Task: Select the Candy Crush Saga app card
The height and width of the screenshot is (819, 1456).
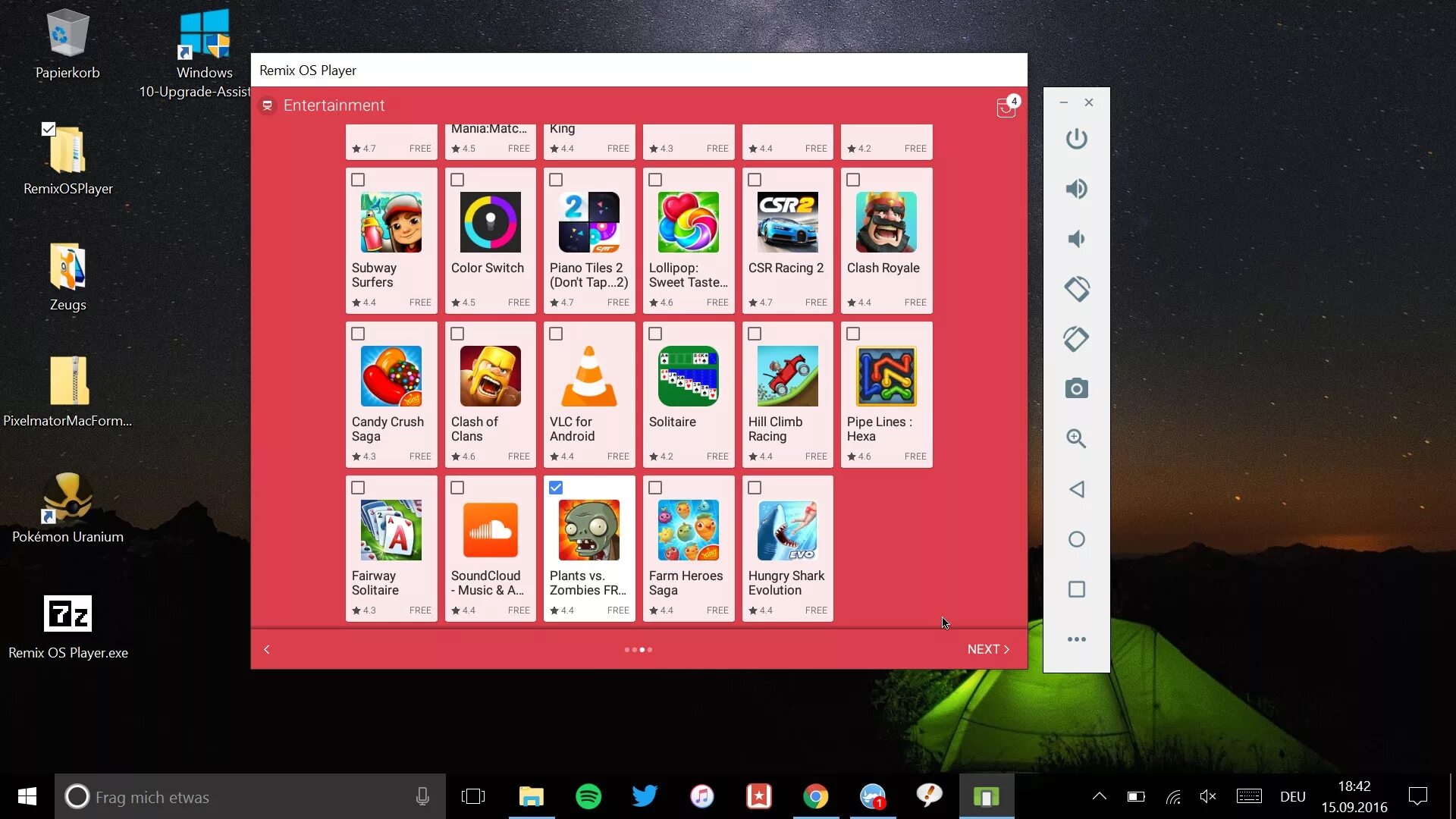Action: pyautogui.click(x=391, y=394)
